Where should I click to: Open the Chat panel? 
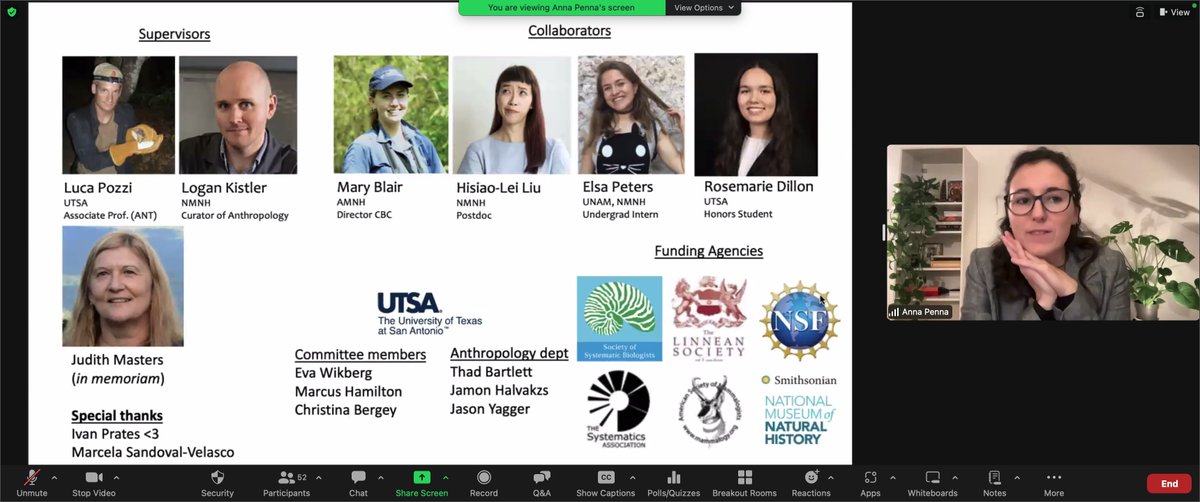click(358, 482)
